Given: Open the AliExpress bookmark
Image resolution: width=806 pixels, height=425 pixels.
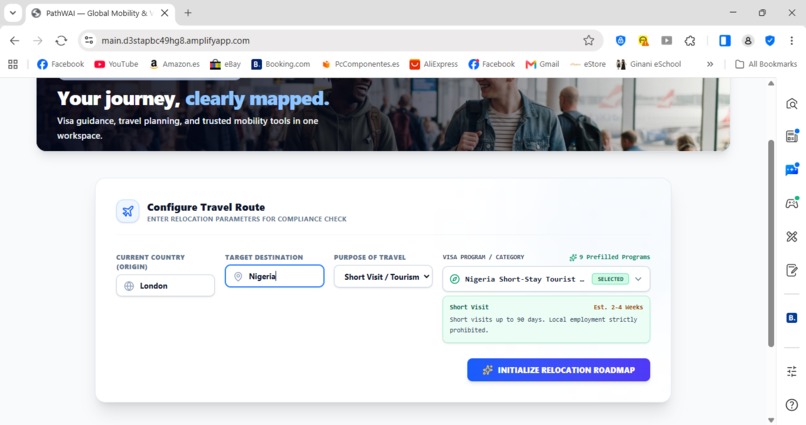Looking at the screenshot, I should pyautogui.click(x=433, y=64).
